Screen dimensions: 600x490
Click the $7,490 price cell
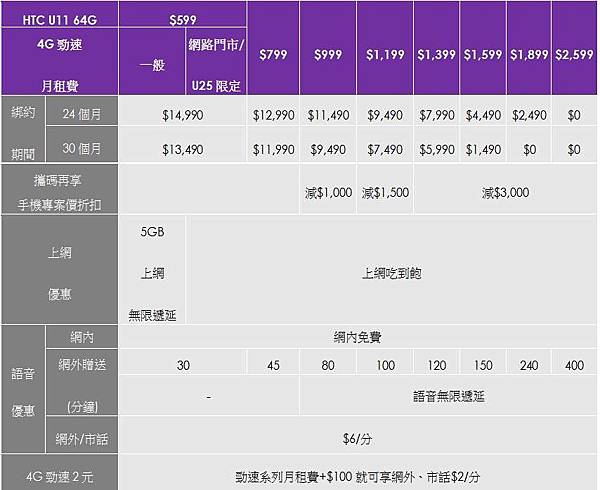pyautogui.click(x=385, y=144)
